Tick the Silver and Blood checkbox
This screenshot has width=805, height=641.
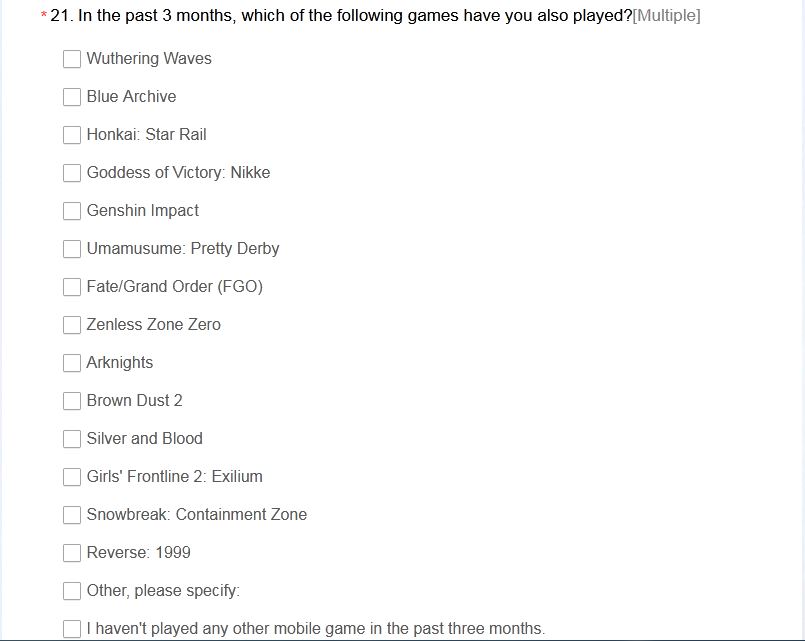point(72,439)
